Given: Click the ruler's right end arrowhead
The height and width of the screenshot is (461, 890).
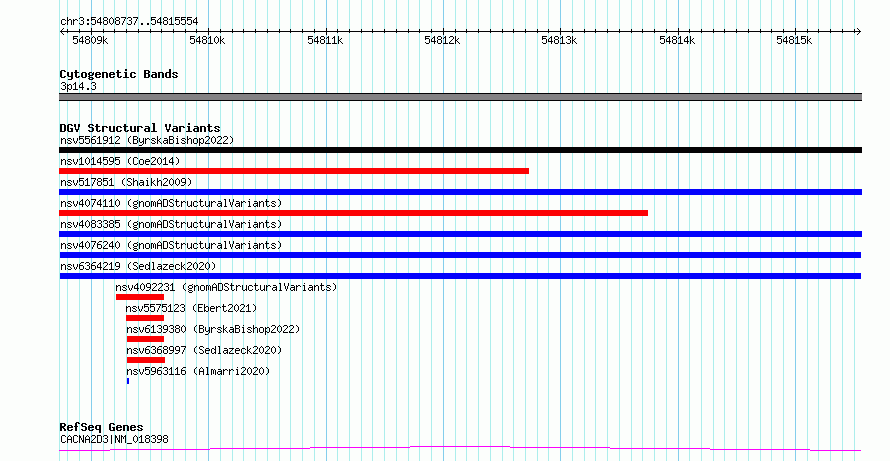Looking at the screenshot, I should pos(859,32).
